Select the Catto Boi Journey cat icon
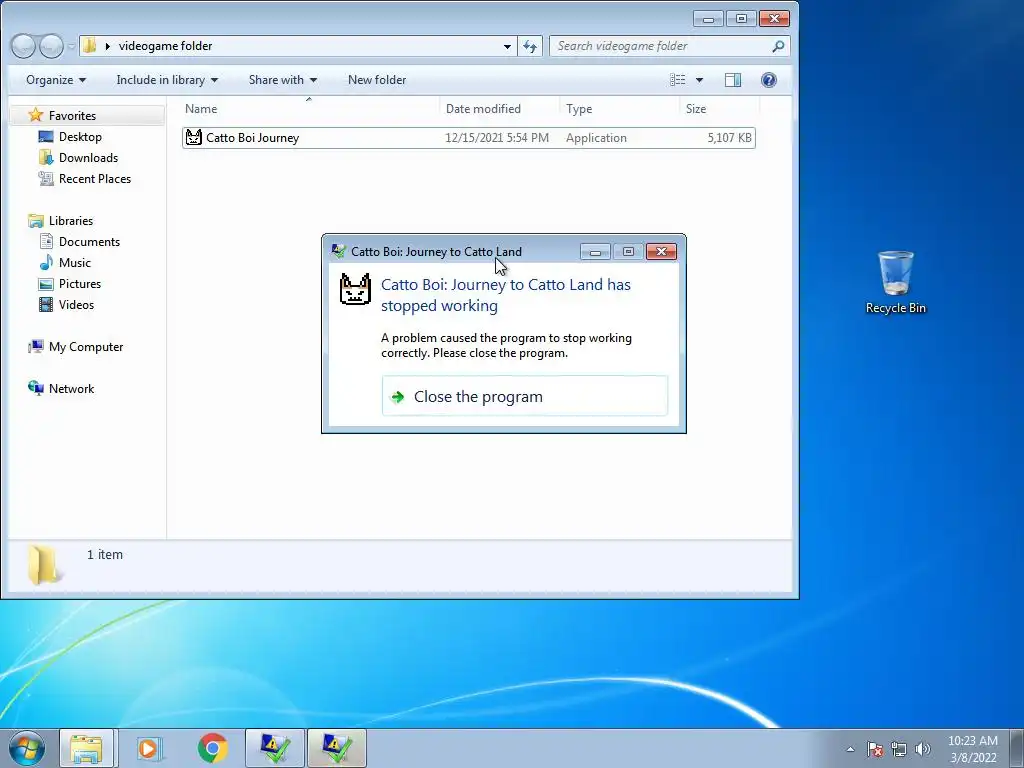Screen dimensions: 1024x768 193,137
